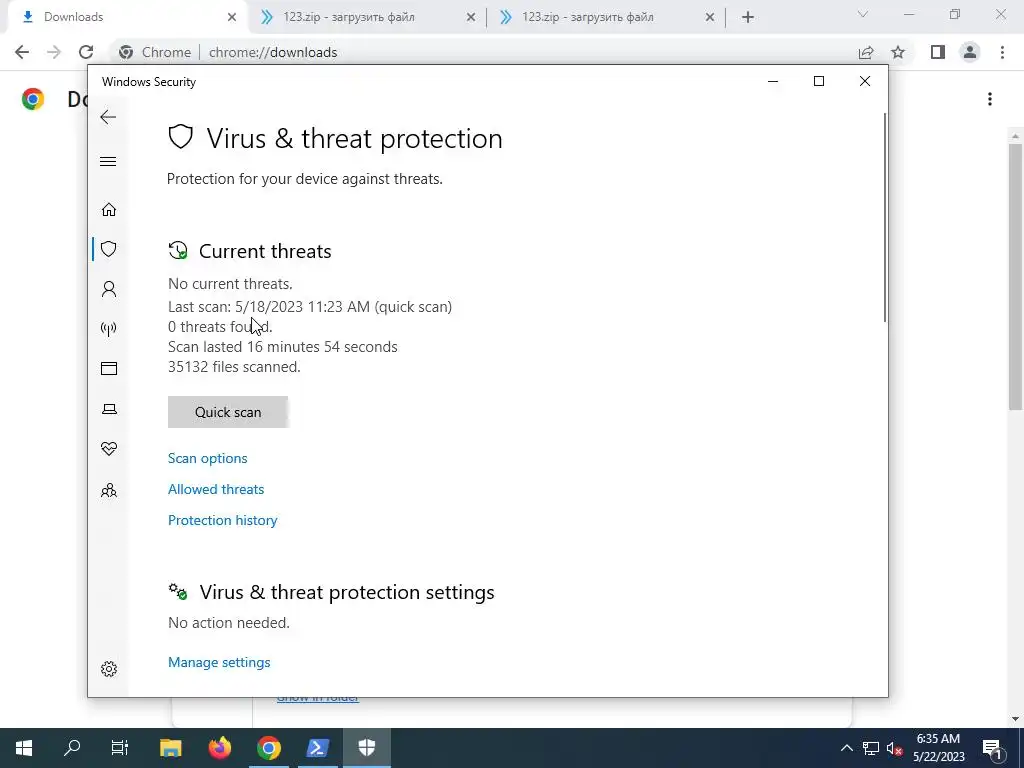Viewport: 1024px width, 768px height.
Task: Close Windows Security window
Action: [x=865, y=81]
